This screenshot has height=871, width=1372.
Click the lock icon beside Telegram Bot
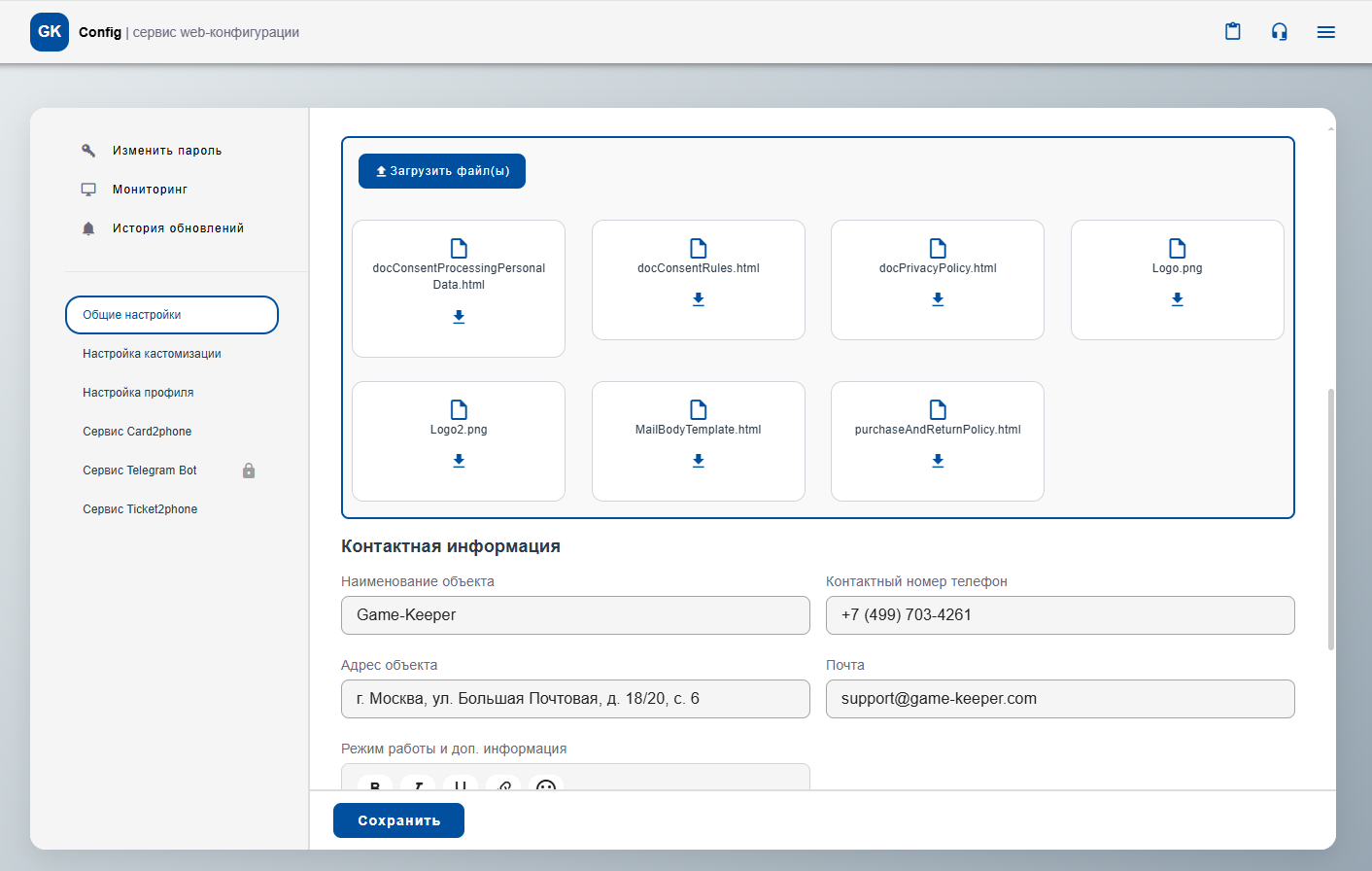point(249,470)
